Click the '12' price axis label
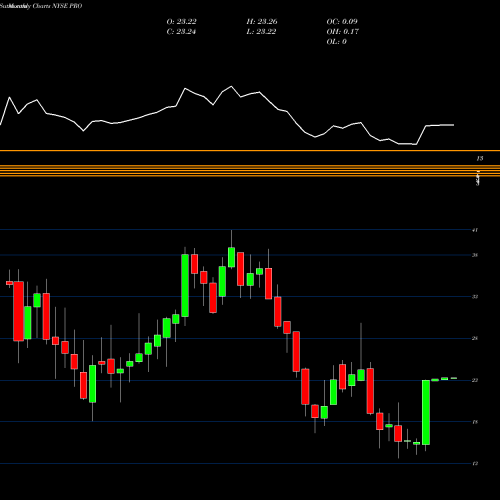Image resolution: width=500 pixels, height=500 pixels. pos(475,464)
